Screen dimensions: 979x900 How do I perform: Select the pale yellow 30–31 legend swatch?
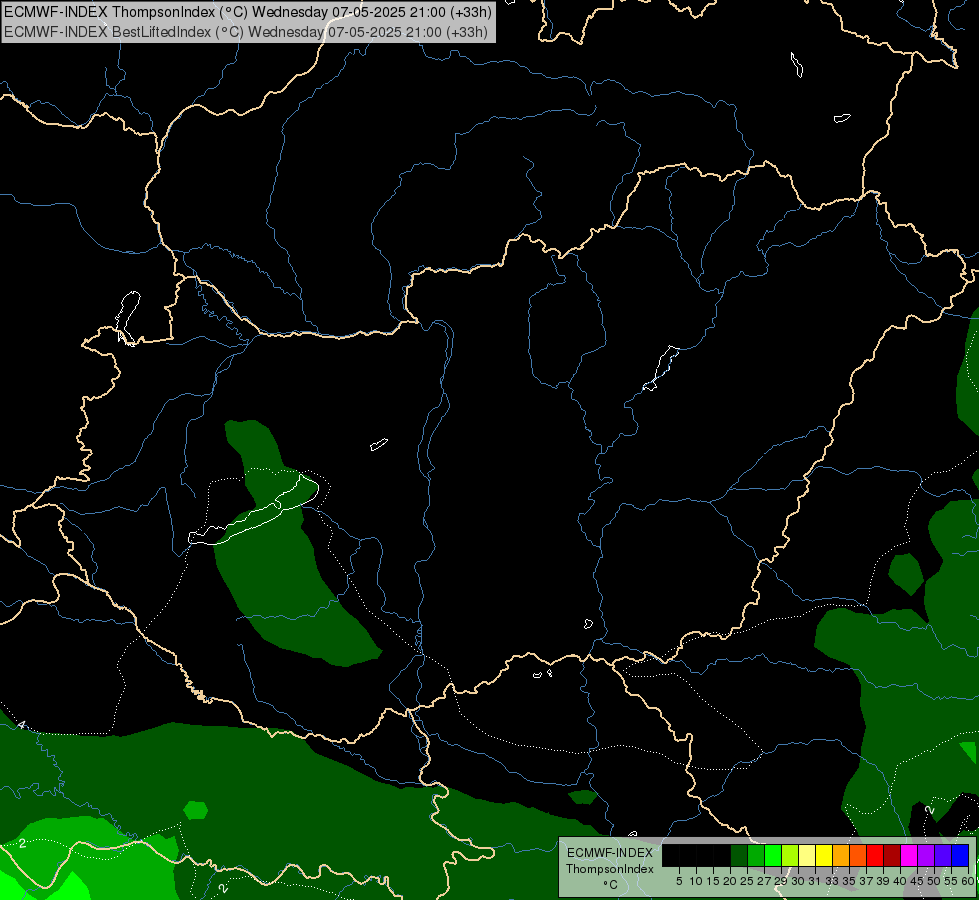(x=807, y=855)
